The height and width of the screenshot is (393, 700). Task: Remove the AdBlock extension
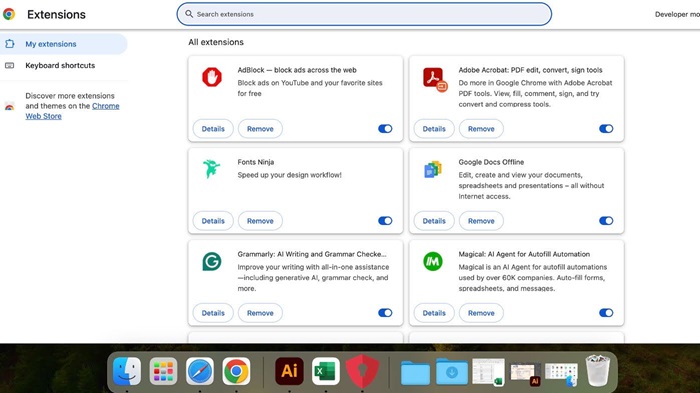(260, 129)
